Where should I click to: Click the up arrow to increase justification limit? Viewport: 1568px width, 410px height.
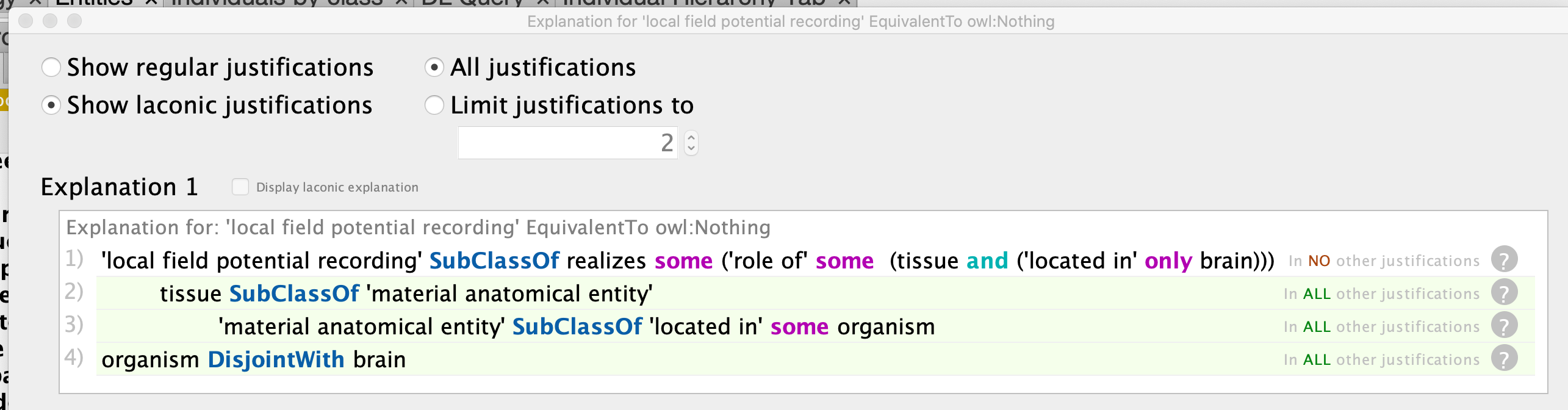pyautogui.click(x=690, y=137)
